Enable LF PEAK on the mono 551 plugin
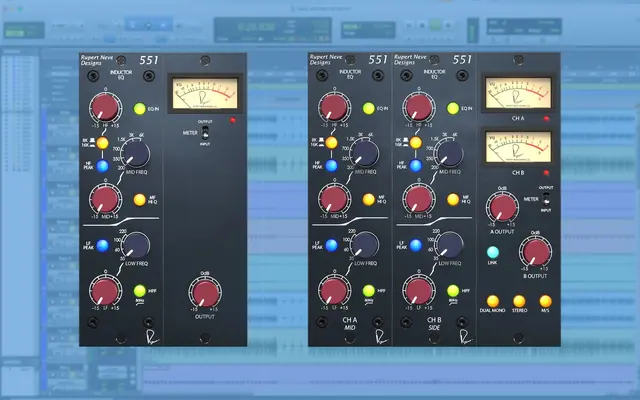 (x=102, y=245)
